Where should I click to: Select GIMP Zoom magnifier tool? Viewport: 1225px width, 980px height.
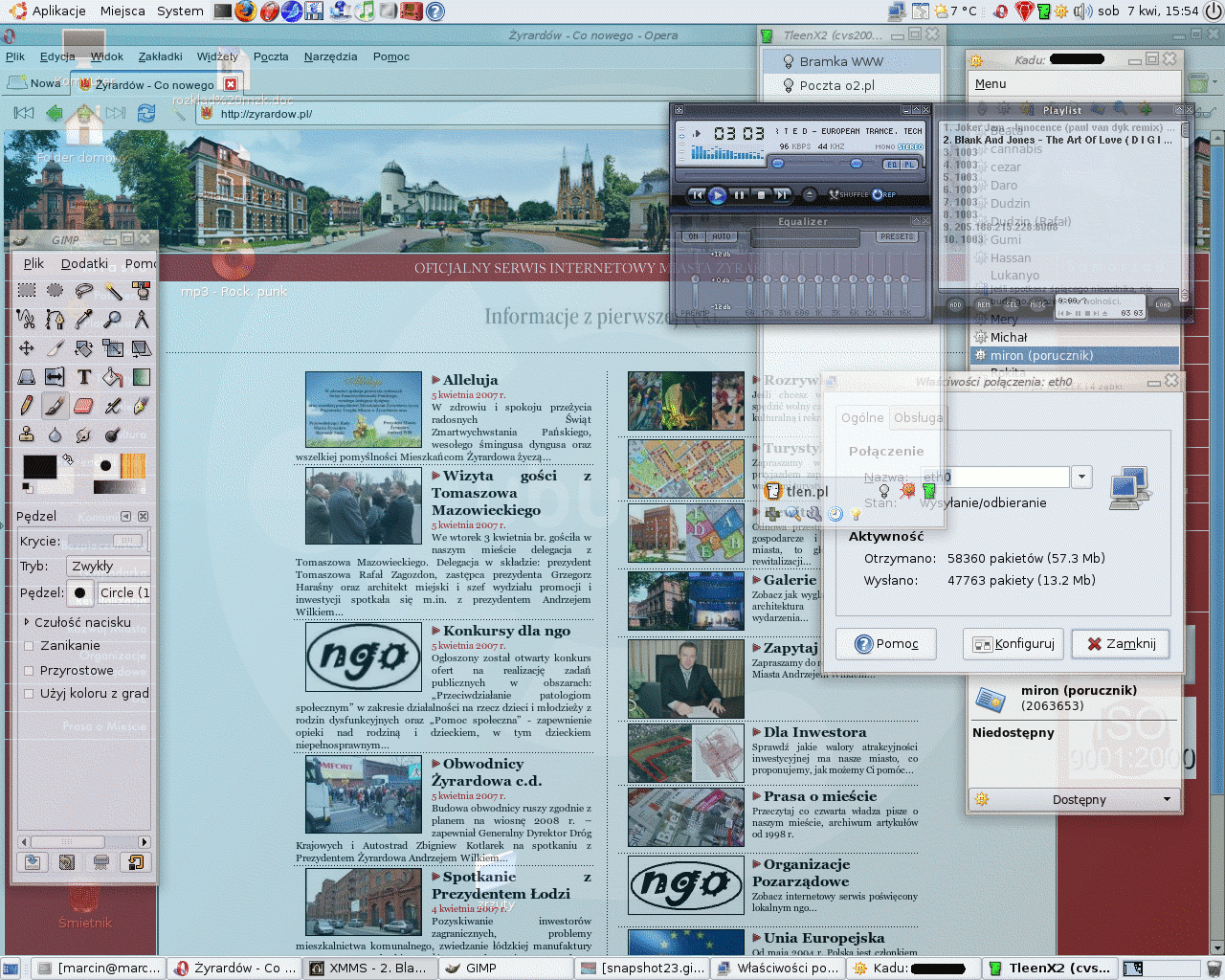(113, 319)
